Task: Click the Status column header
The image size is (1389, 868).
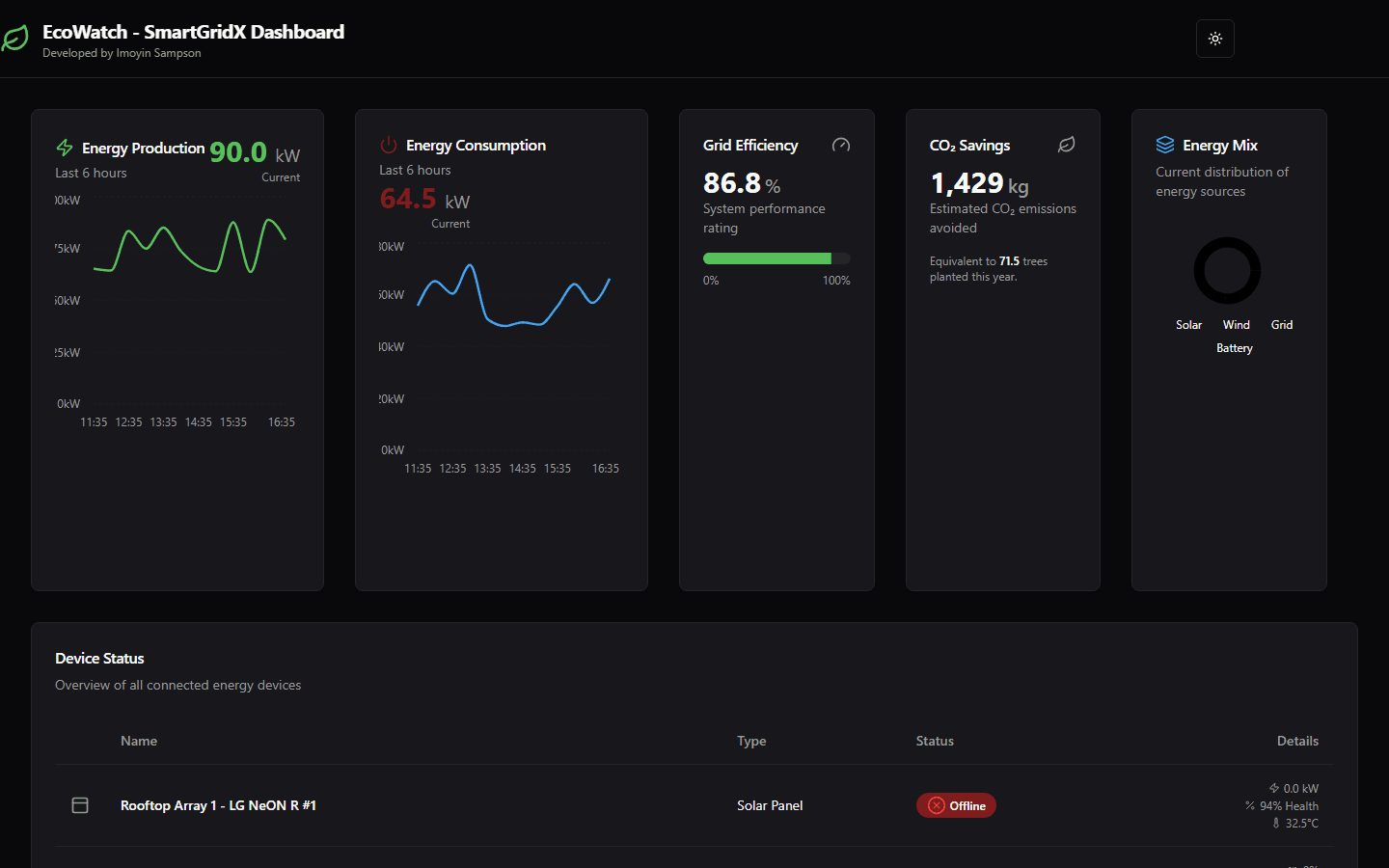Action: (935, 741)
